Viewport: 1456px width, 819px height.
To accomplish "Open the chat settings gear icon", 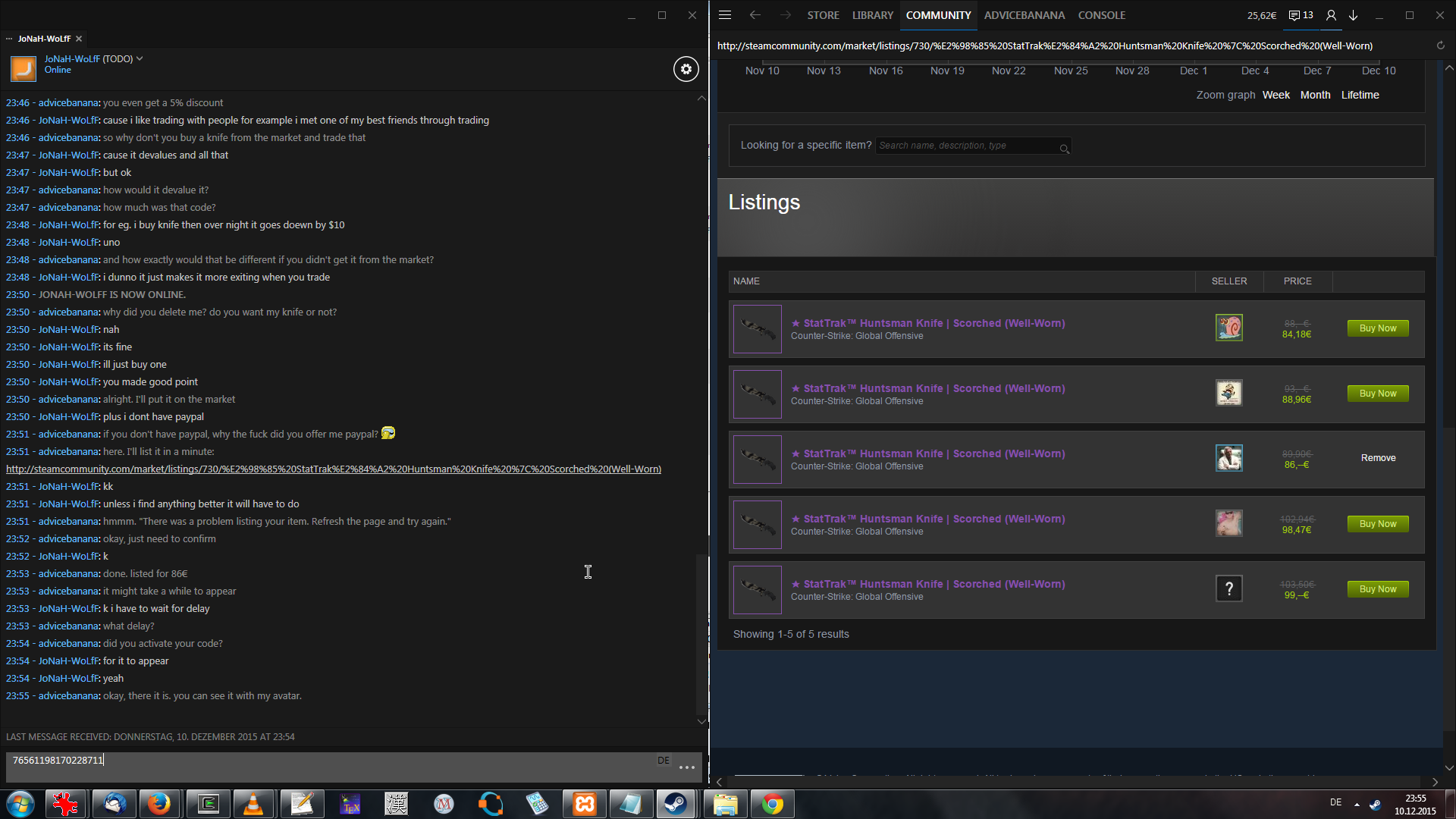I will click(x=686, y=69).
